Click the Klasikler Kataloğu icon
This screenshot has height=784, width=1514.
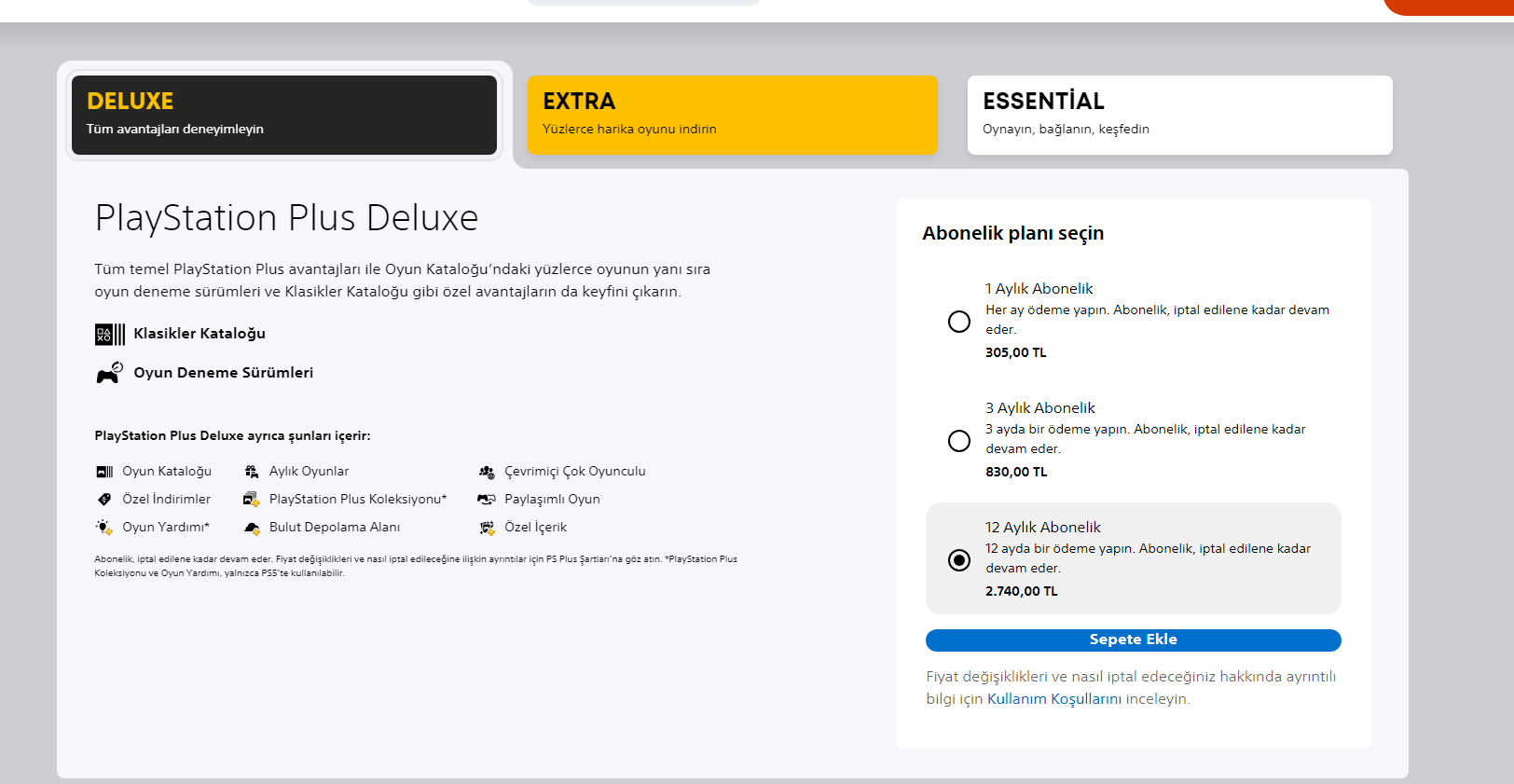point(110,334)
